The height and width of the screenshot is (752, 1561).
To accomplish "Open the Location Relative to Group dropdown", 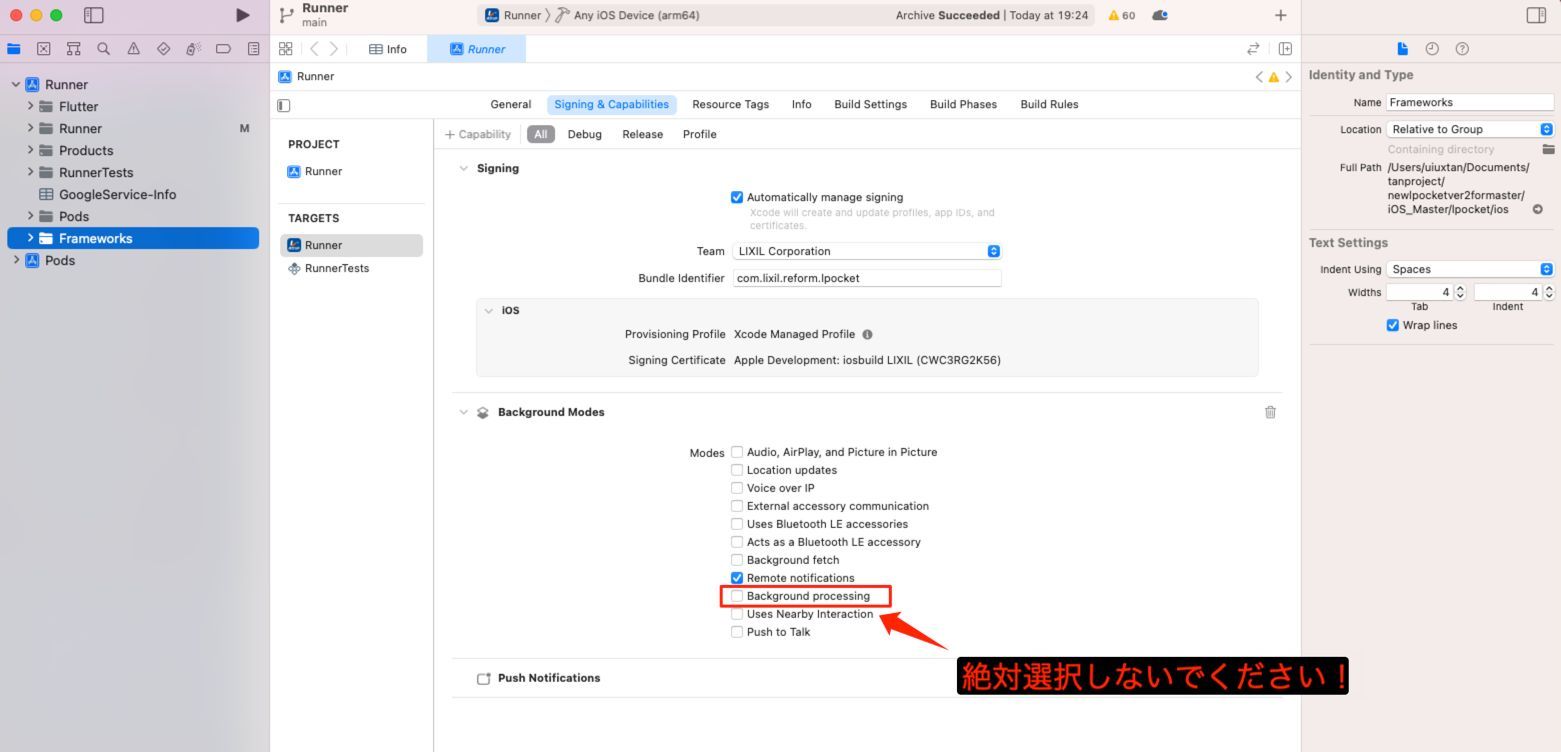I will 1470,129.
